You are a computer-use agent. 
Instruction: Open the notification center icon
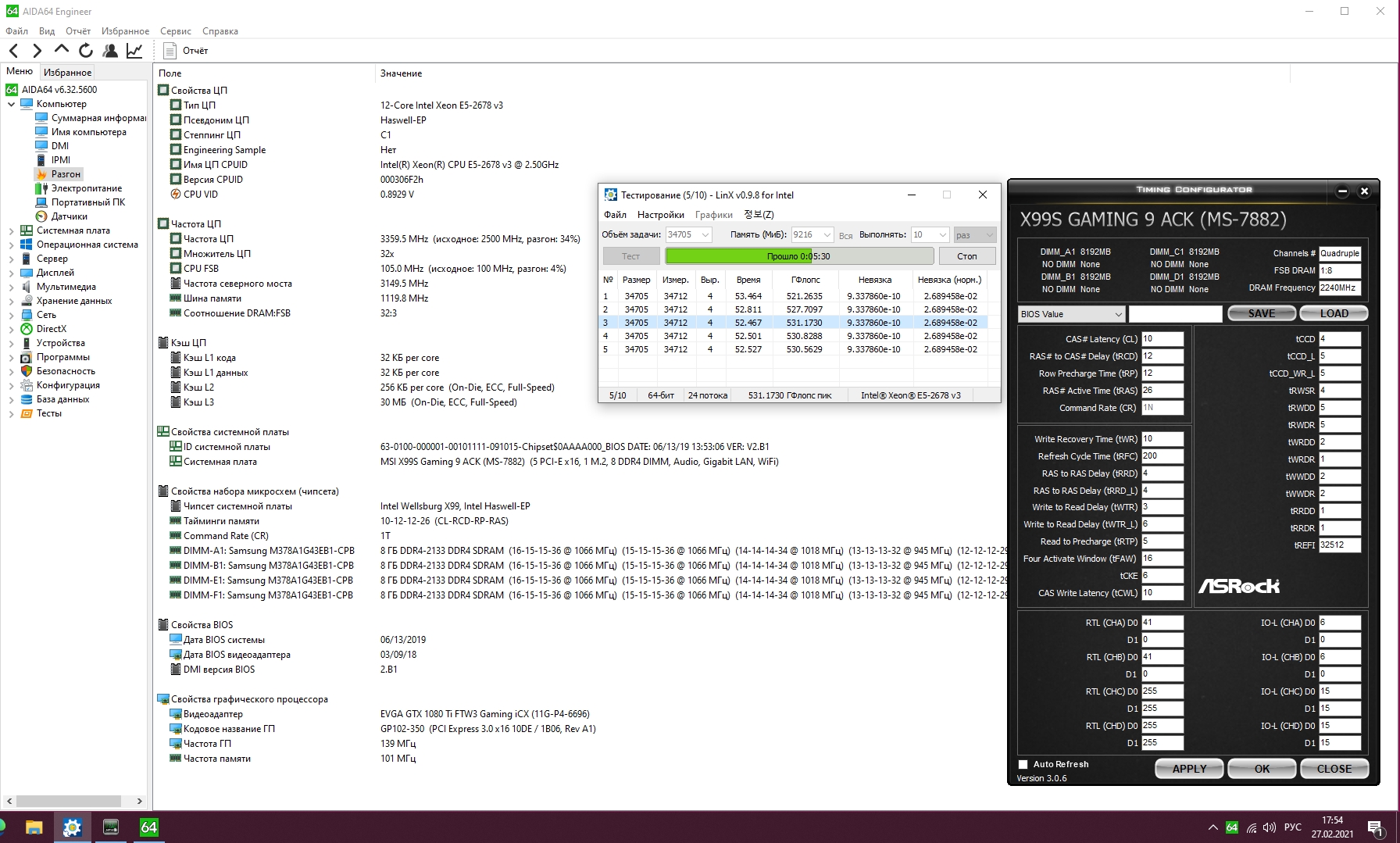coord(1376,828)
